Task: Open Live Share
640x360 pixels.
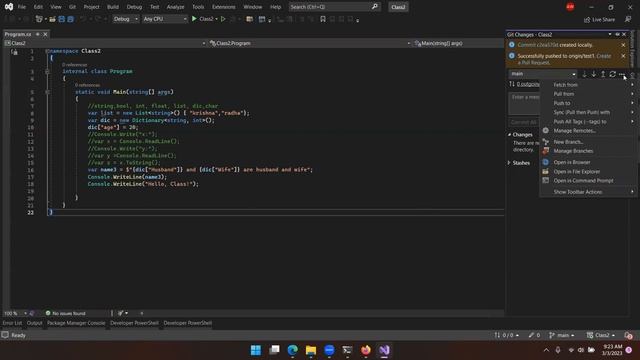Action: [600, 19]
